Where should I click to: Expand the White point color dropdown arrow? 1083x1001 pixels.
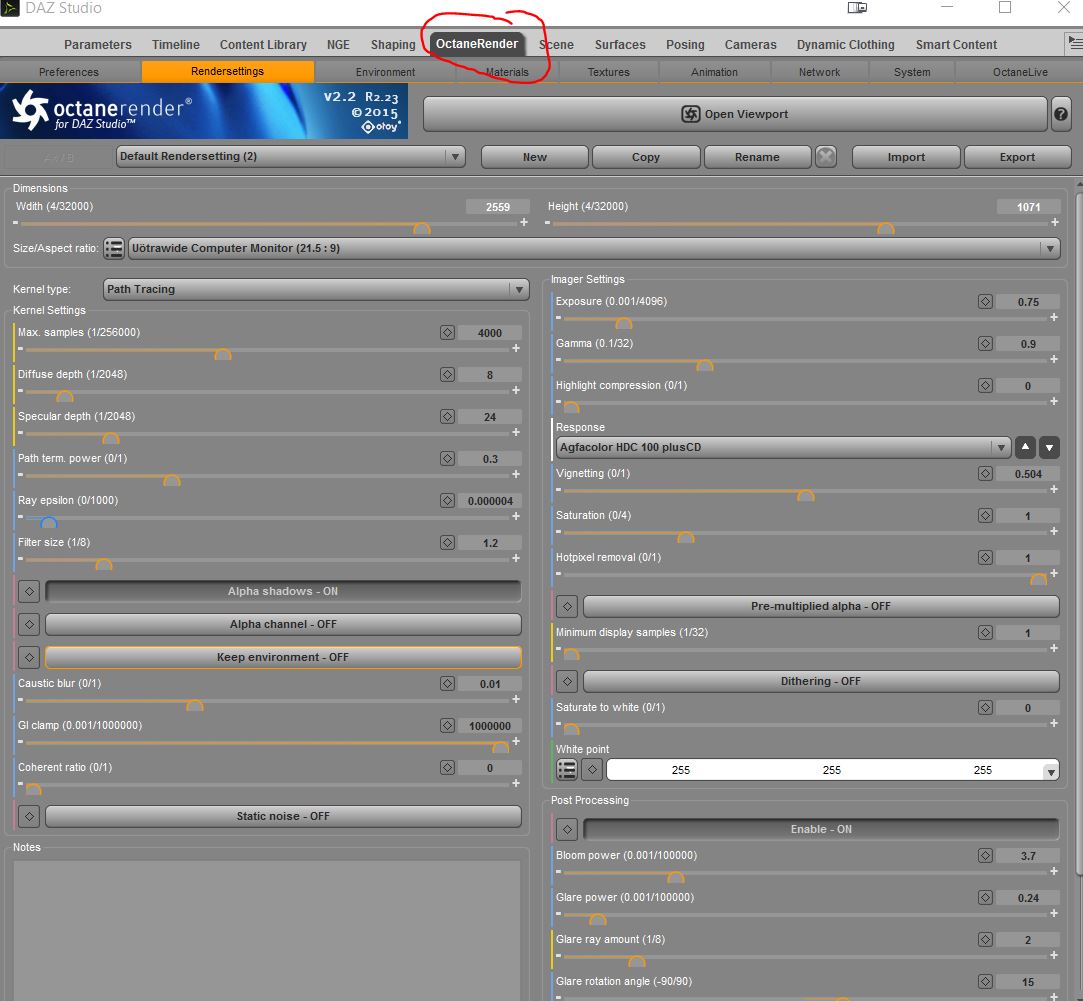[1051, 771]
